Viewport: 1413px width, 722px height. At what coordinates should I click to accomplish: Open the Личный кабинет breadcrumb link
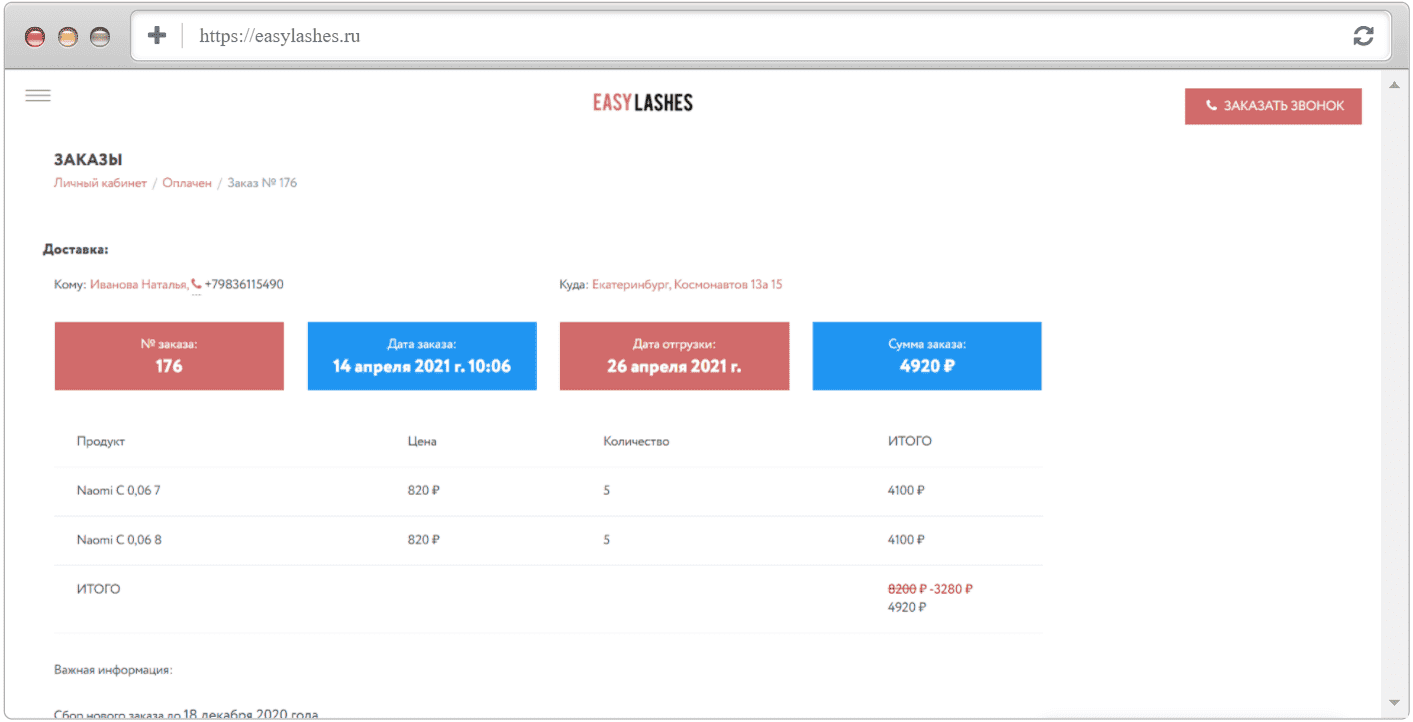pyautogui.click(x=100, y=183)
